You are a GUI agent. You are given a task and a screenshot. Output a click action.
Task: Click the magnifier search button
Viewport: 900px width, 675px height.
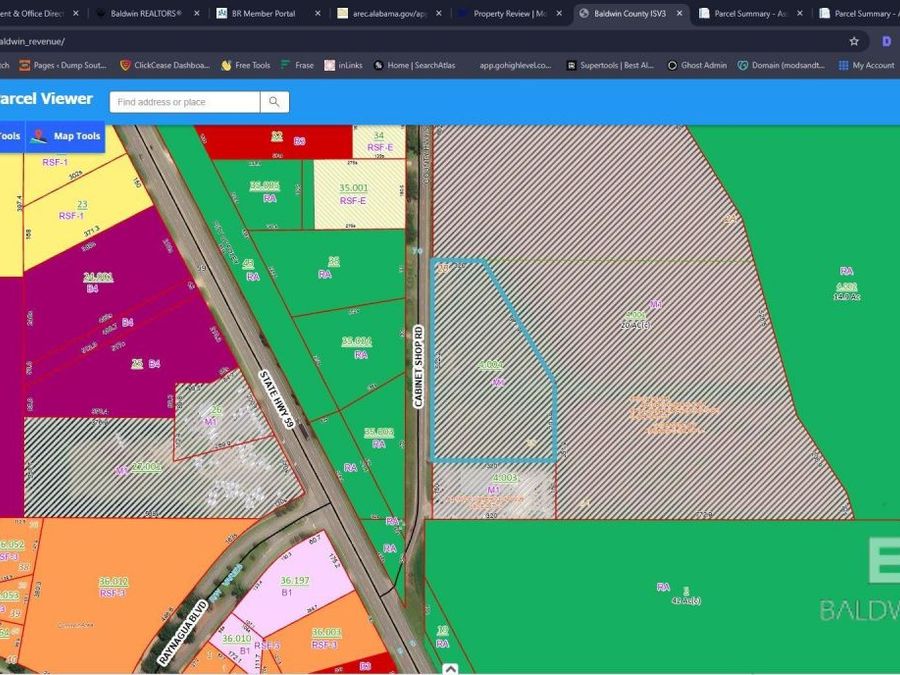[x=275, y=102]
